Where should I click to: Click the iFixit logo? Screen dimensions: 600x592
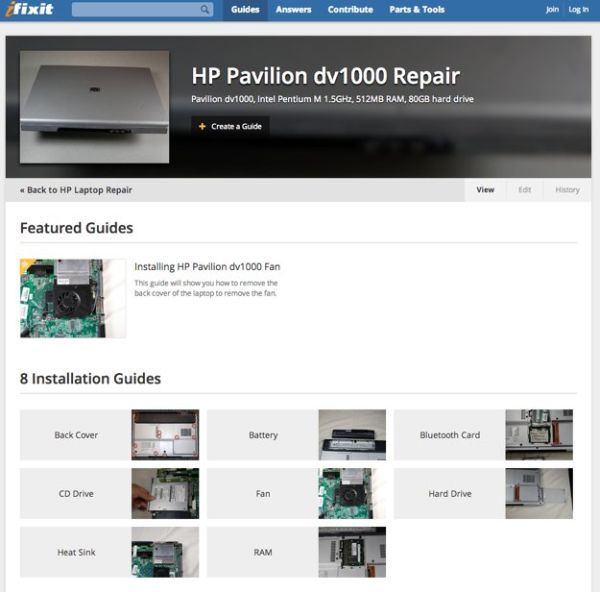coord(28,10)
